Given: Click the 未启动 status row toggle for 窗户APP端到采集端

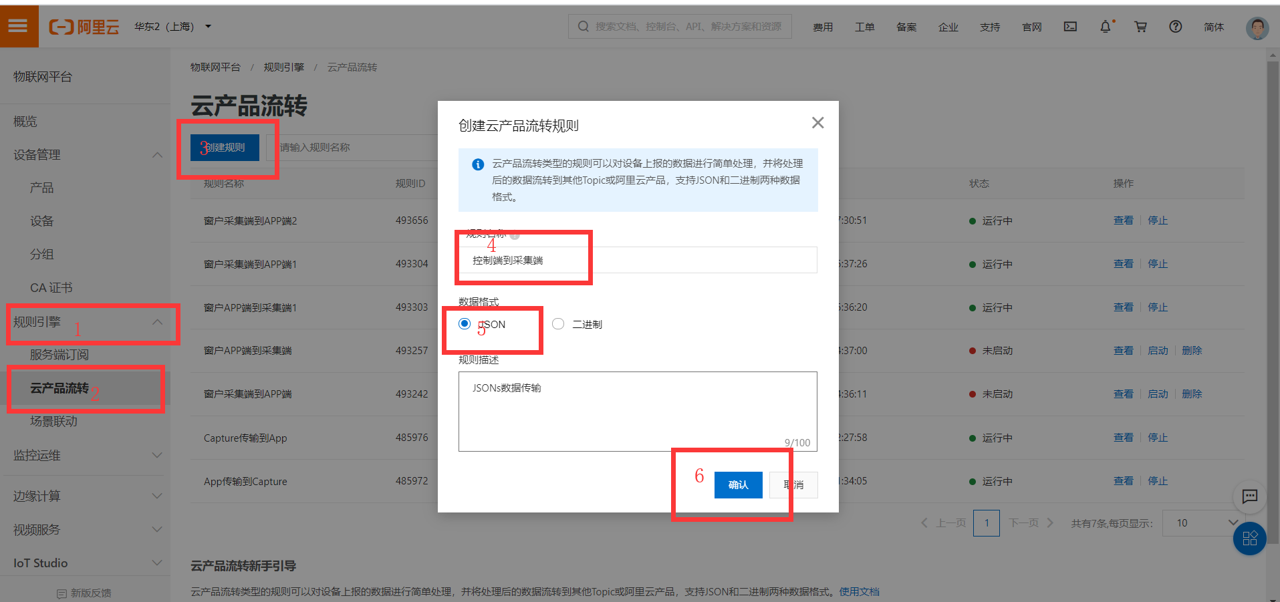Looking at the screenshot, I should (x=1157, y=350).
